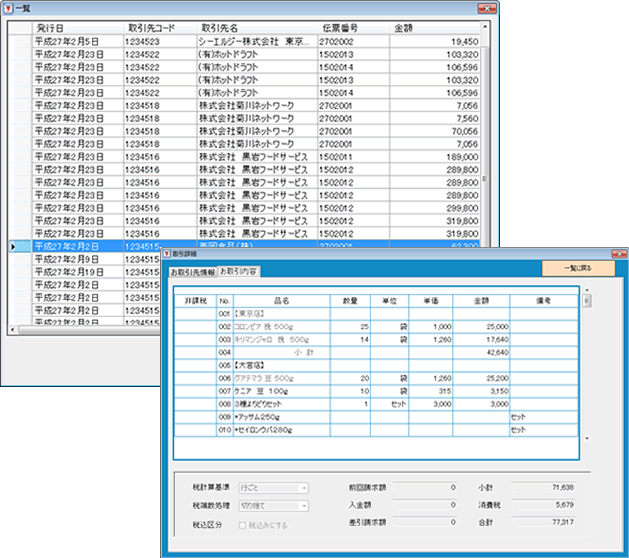Click the 消費税 field showing 5,679
629x558 pixels.
click(x=543, y=505)
